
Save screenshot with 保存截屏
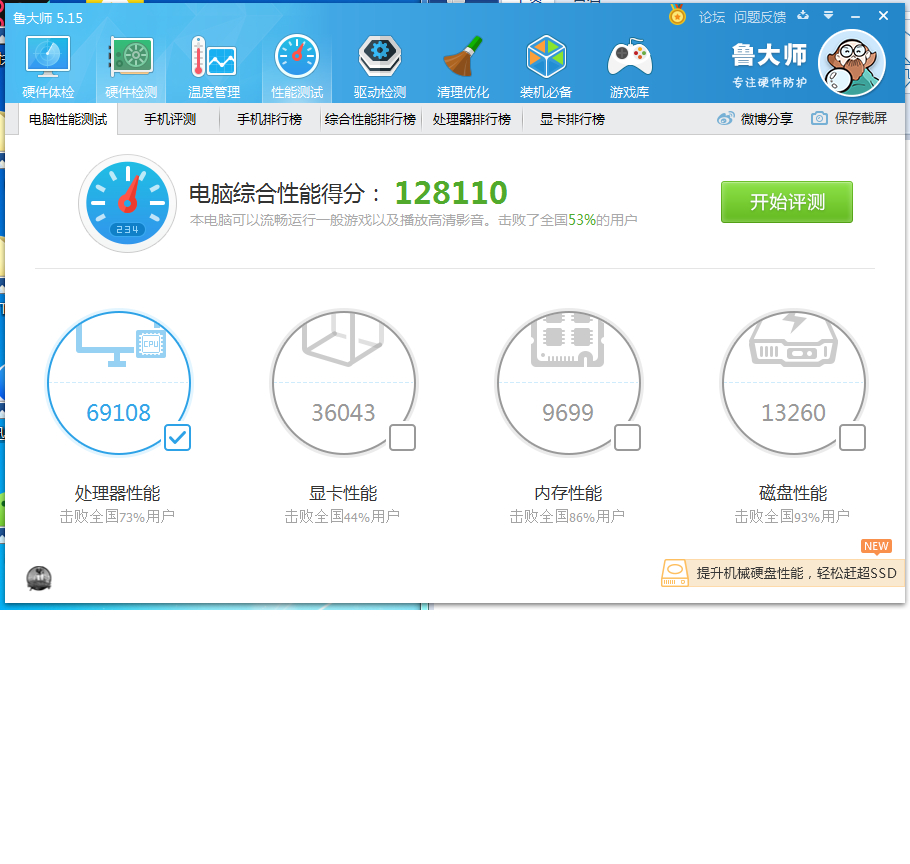[849, 118]
